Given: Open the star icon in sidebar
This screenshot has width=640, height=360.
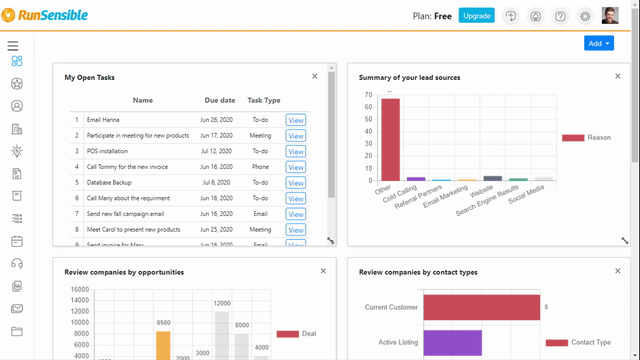Looking at the screenshot, I should click(17, 84).
